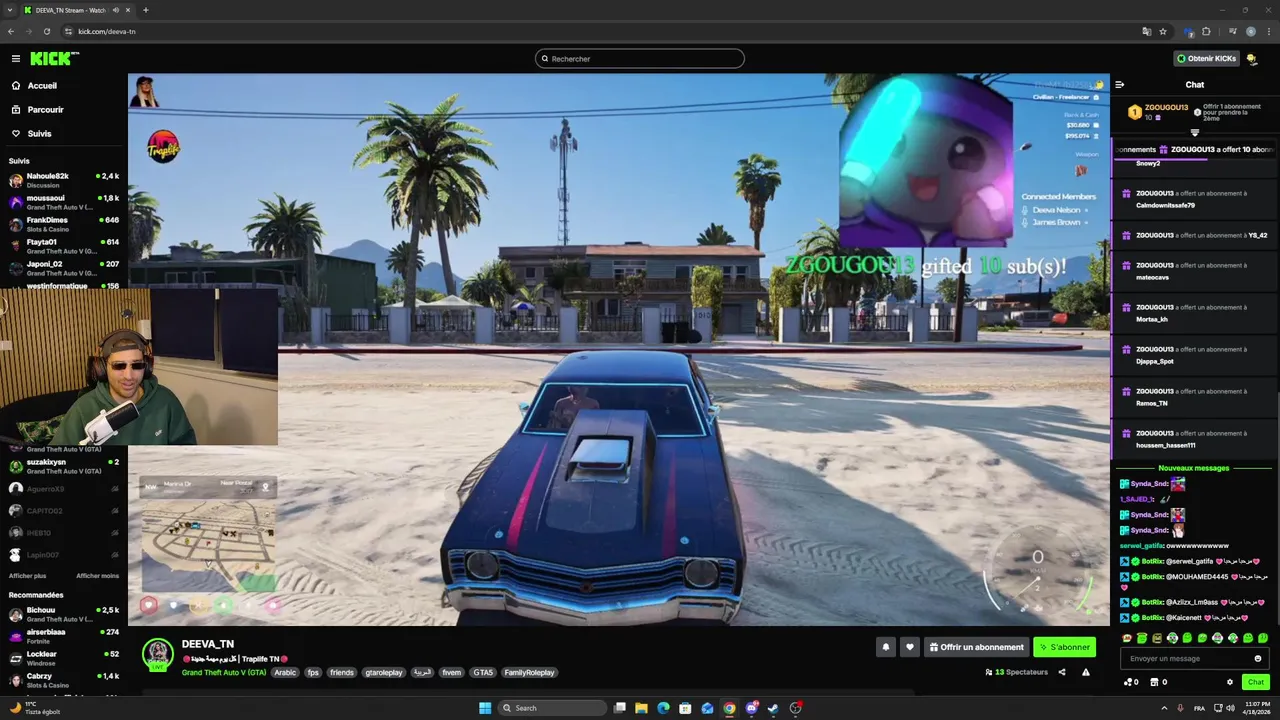Click the gtaroleplay tag
The height and width of the screenshot is (720, 1280).
pyautogui.click(x=383, y=673)
